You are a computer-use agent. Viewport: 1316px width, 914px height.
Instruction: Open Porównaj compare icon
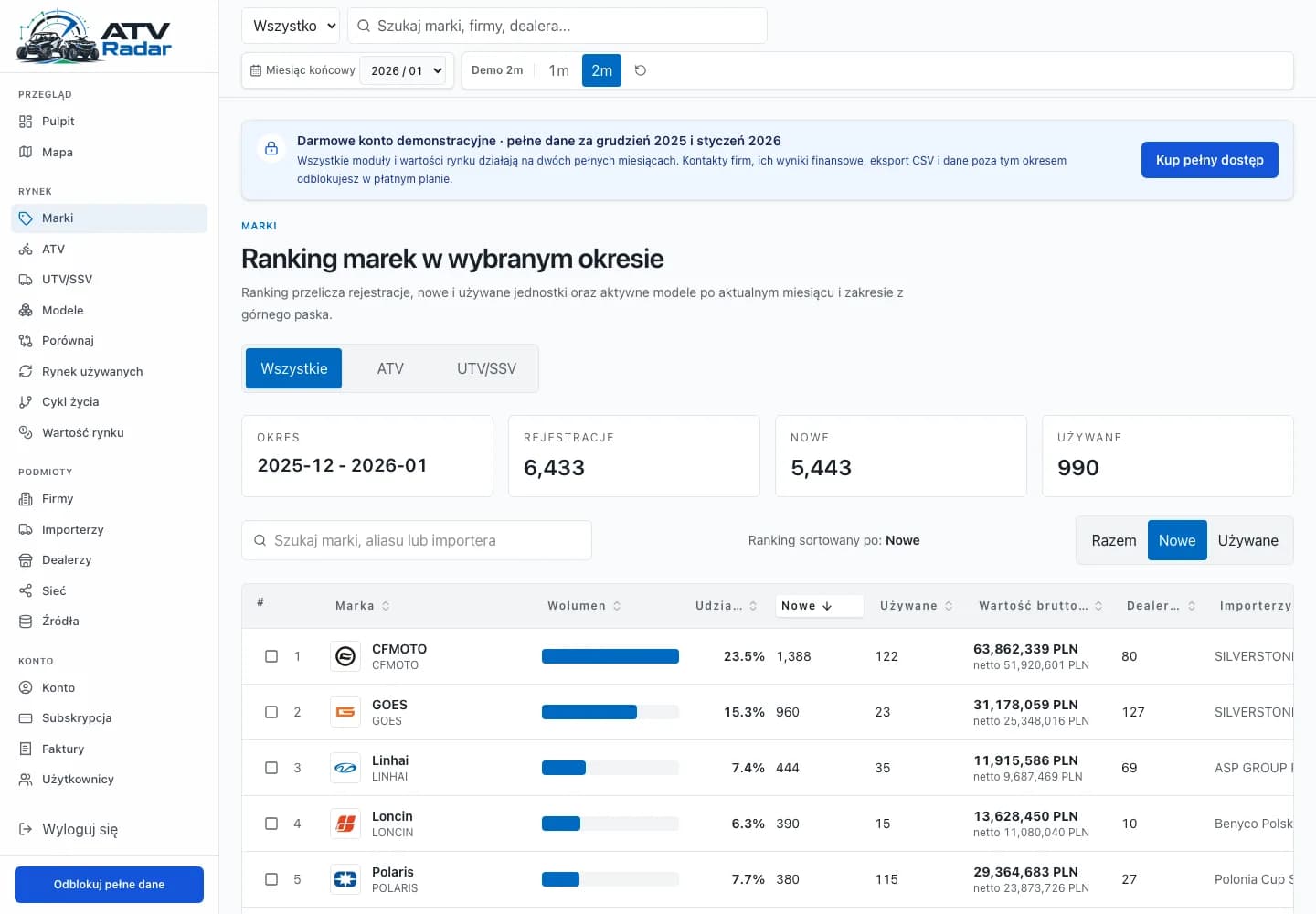coord(26,341)
